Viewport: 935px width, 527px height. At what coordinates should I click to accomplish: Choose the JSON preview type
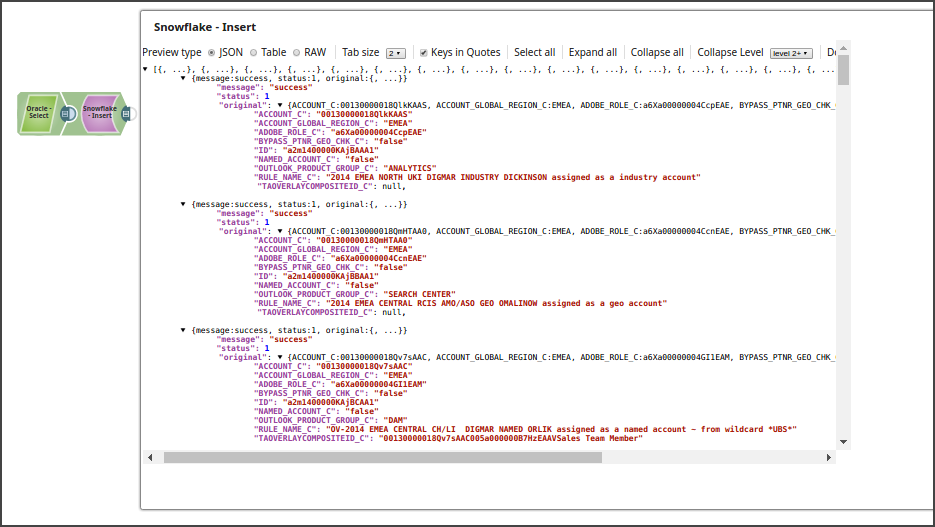point(212,53)
